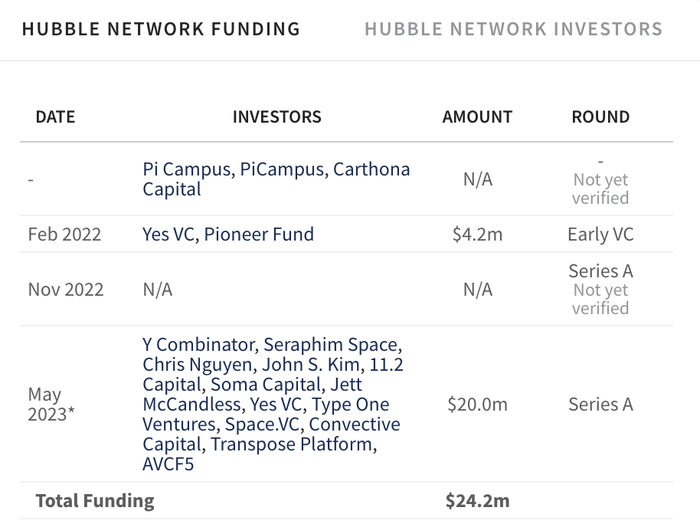
Task: Open Pi Campus investor link
Action: 187,169
